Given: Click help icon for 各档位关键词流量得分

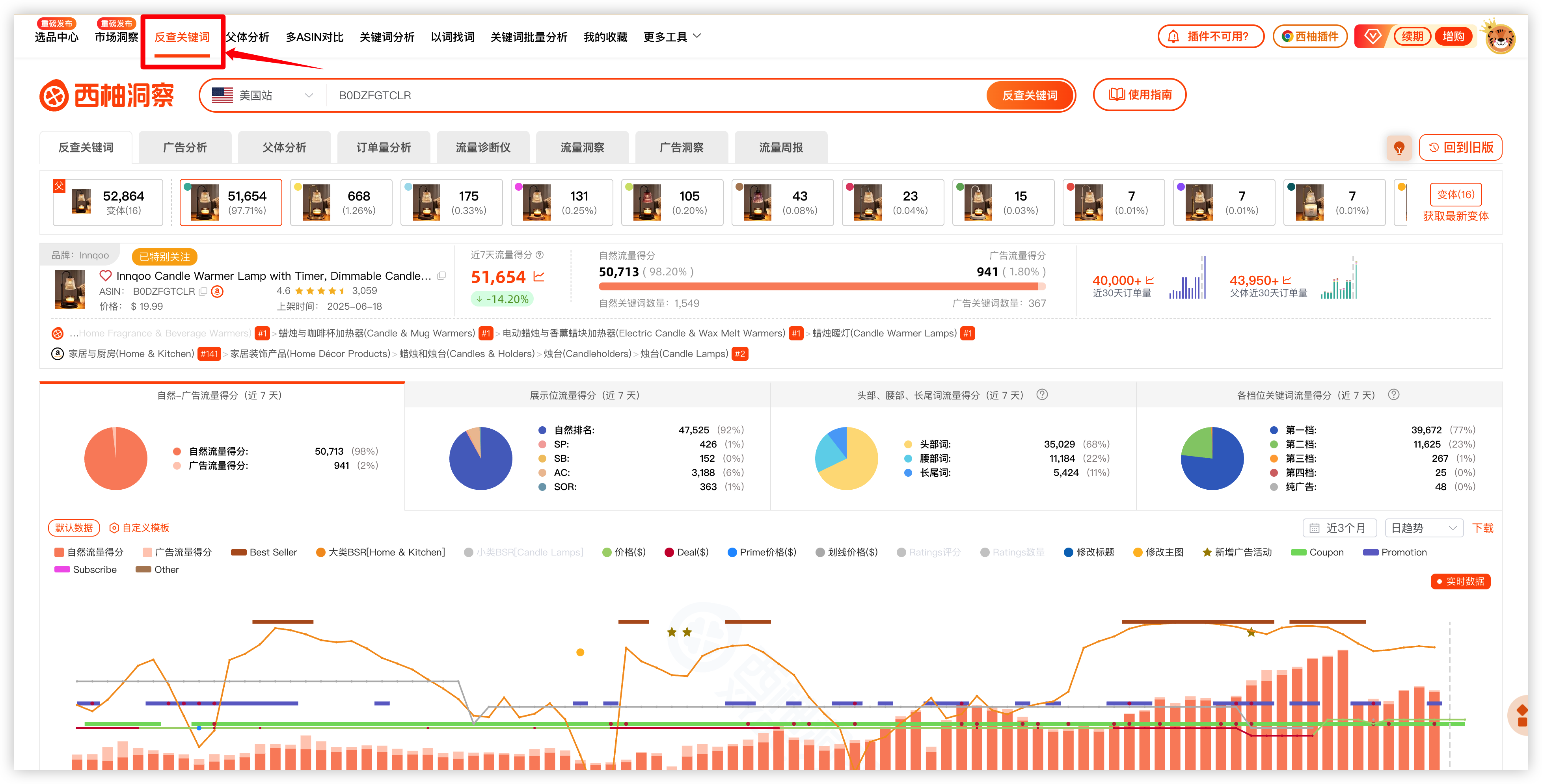Looking at the screenshot, I should coord(1393,395).
